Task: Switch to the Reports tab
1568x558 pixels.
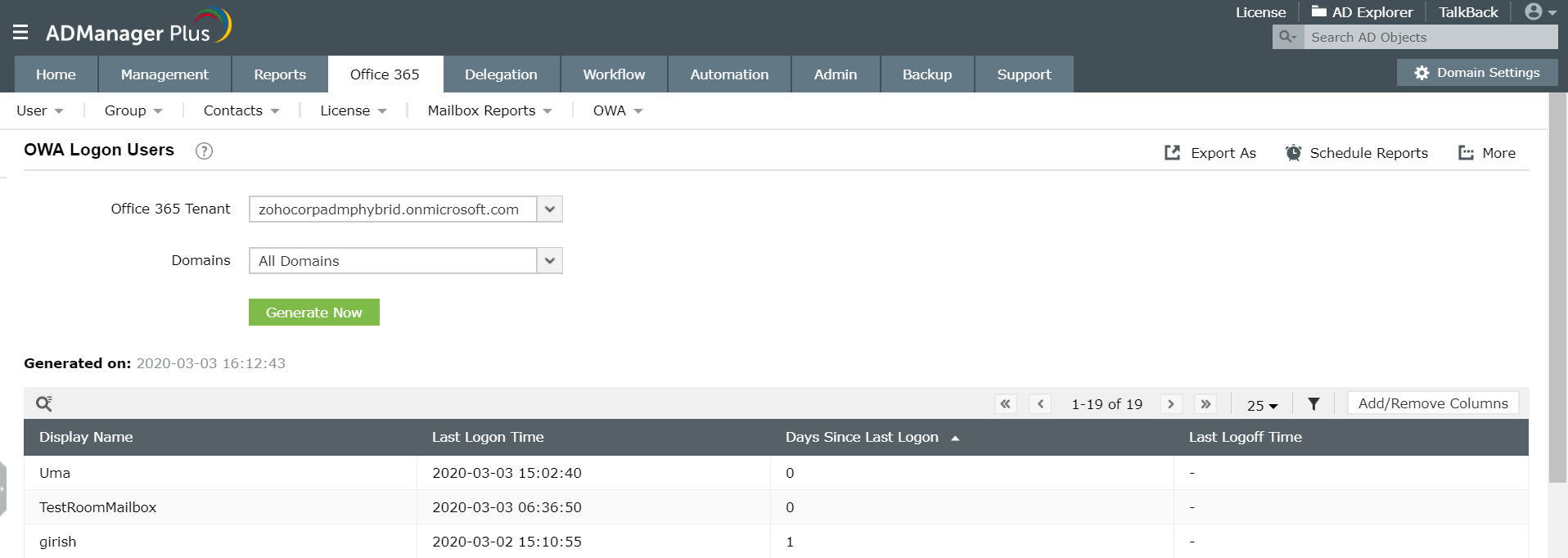Action: [x=280, y=74]
